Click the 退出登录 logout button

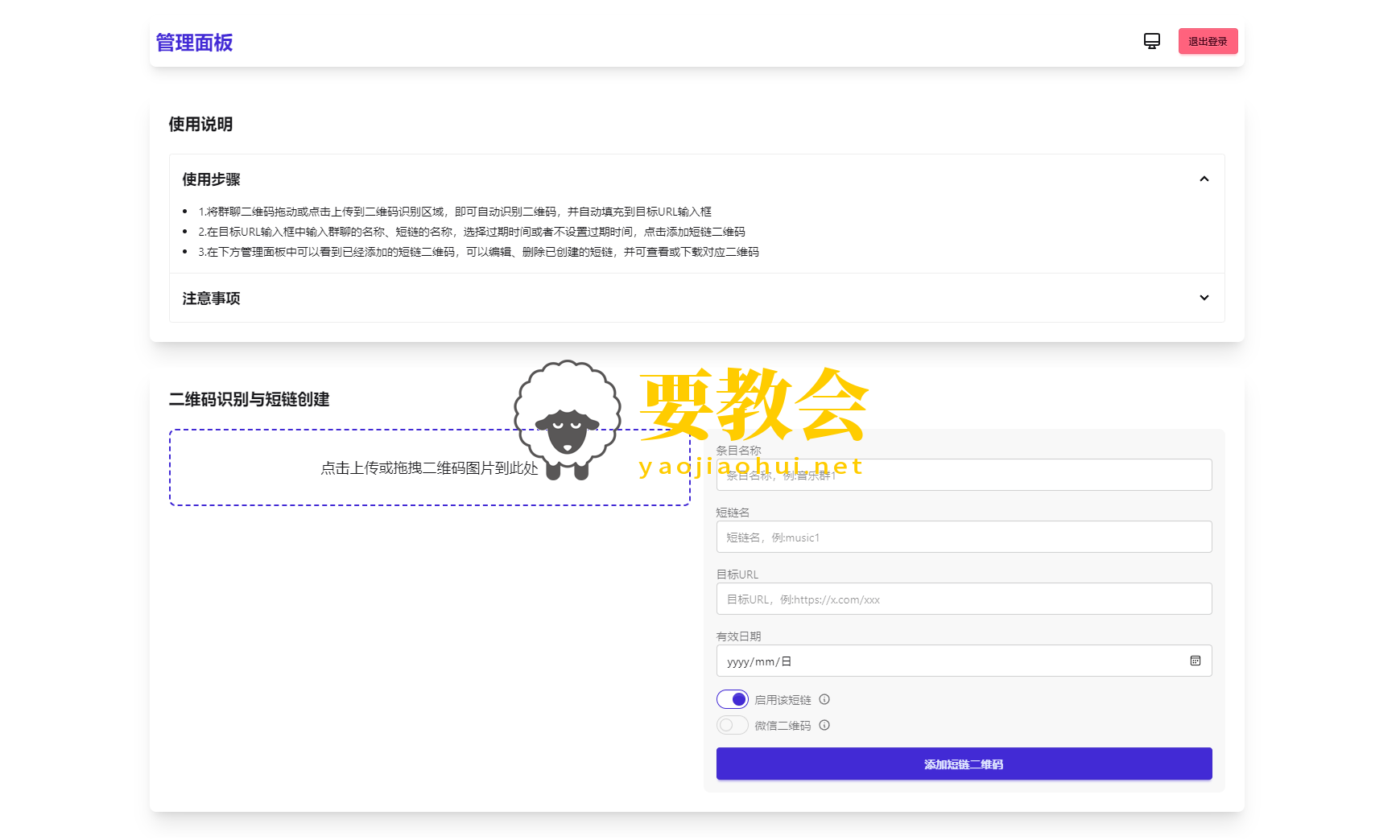point(1208,41)
